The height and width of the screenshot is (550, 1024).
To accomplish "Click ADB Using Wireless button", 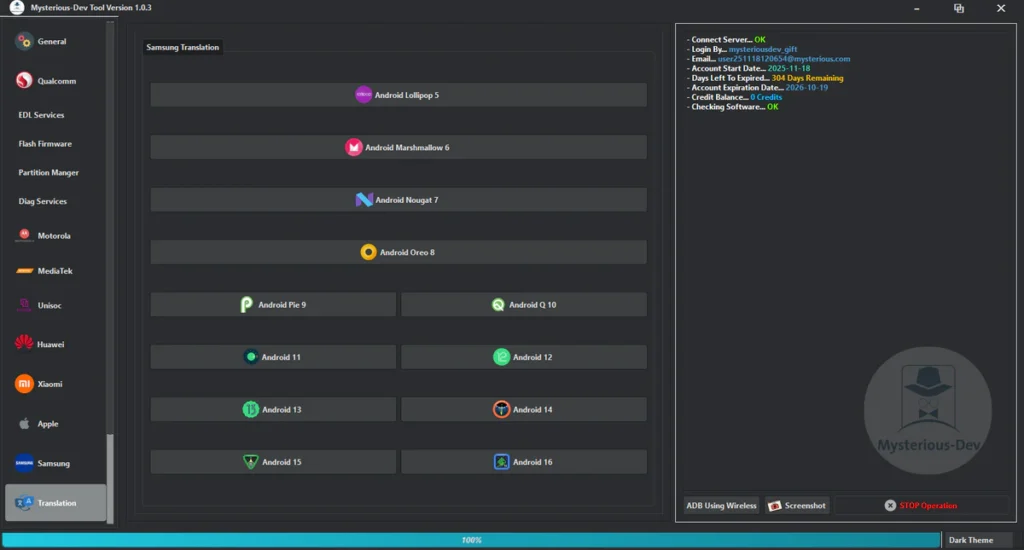I will 721,506.
